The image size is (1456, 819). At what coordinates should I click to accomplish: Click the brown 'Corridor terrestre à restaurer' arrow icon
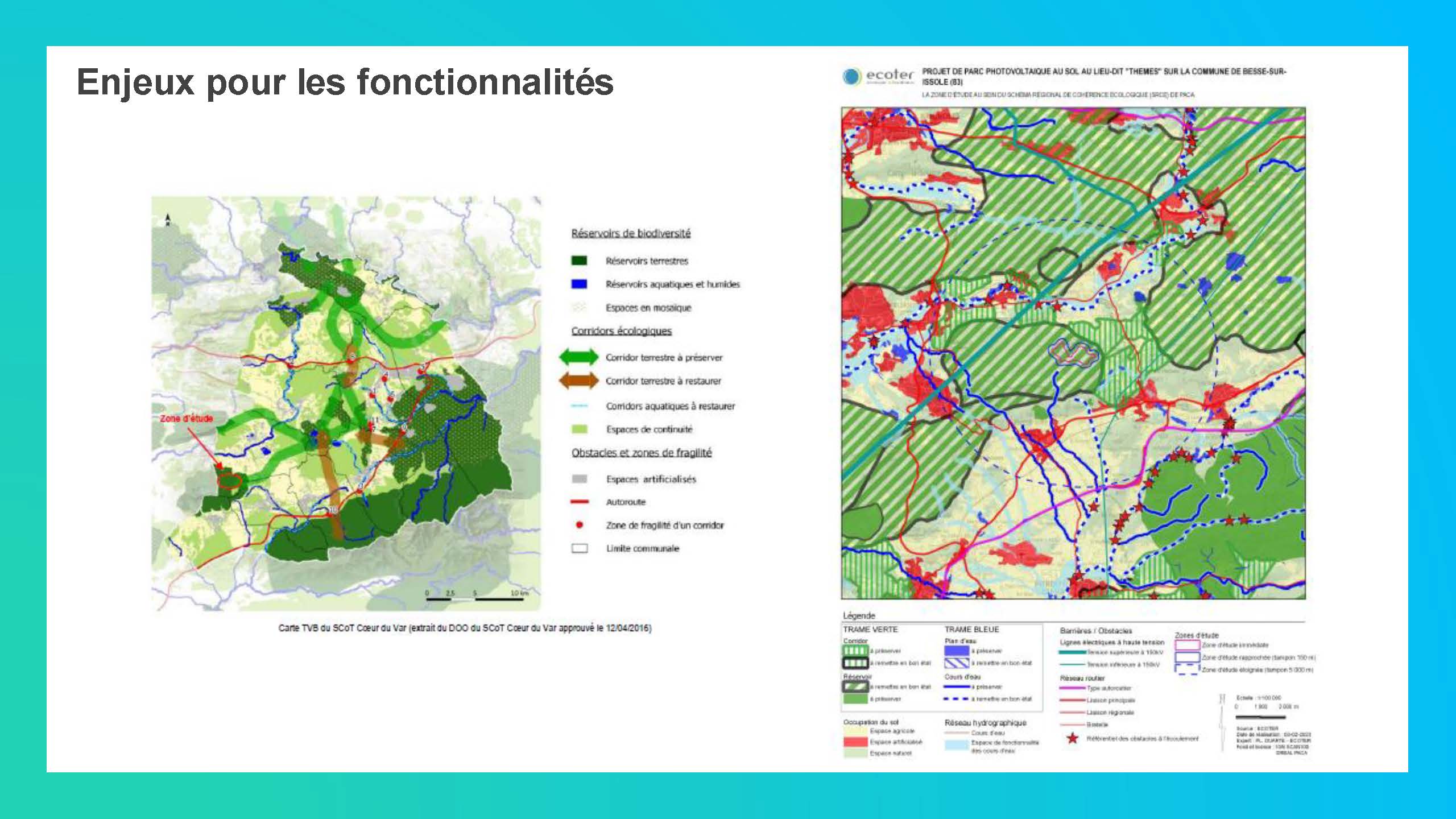579,380
